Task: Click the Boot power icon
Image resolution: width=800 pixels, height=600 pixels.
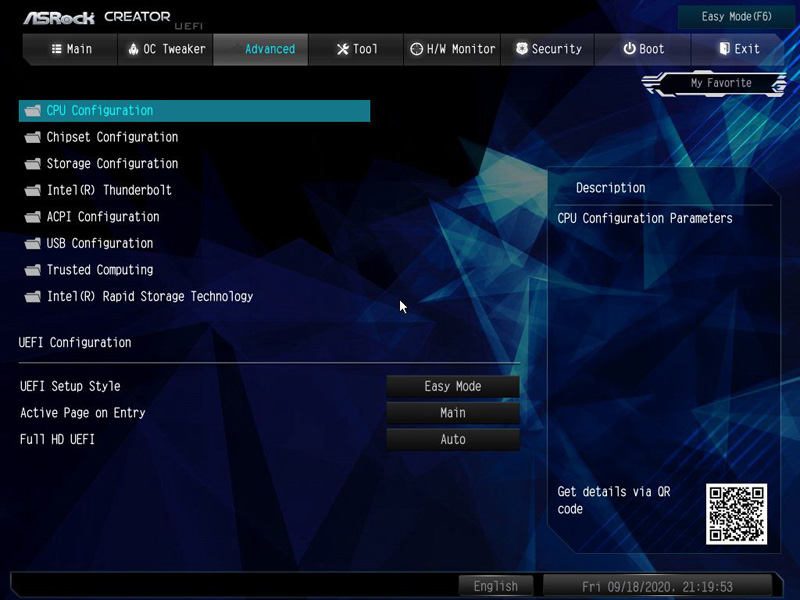Action: click(630, 49)
